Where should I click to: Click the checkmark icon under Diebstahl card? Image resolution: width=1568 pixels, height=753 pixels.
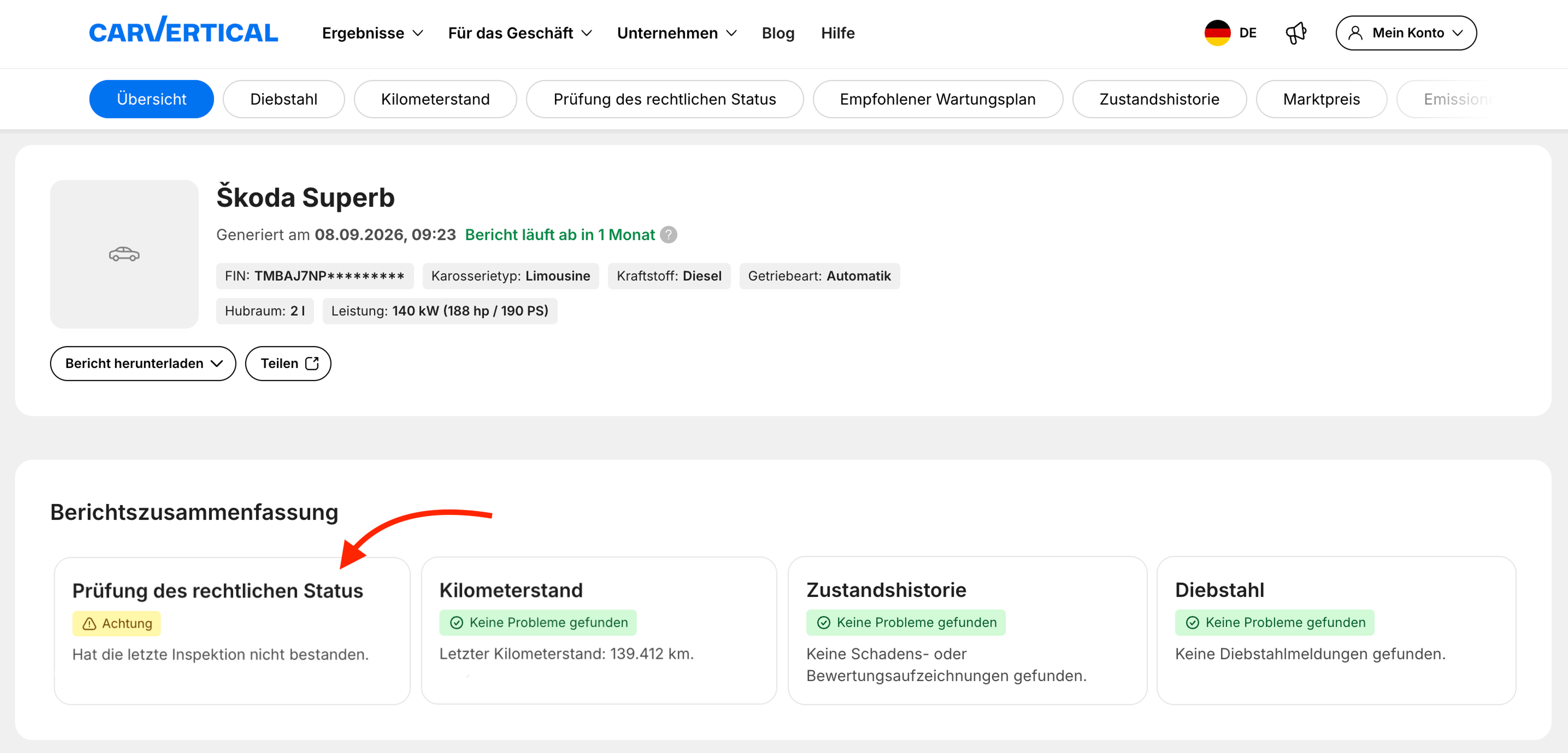(x=1192, y=623)
